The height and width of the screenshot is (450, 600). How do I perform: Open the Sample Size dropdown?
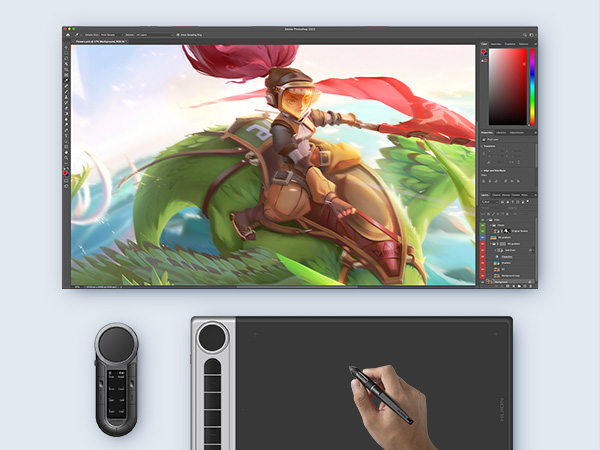[113, 34]
